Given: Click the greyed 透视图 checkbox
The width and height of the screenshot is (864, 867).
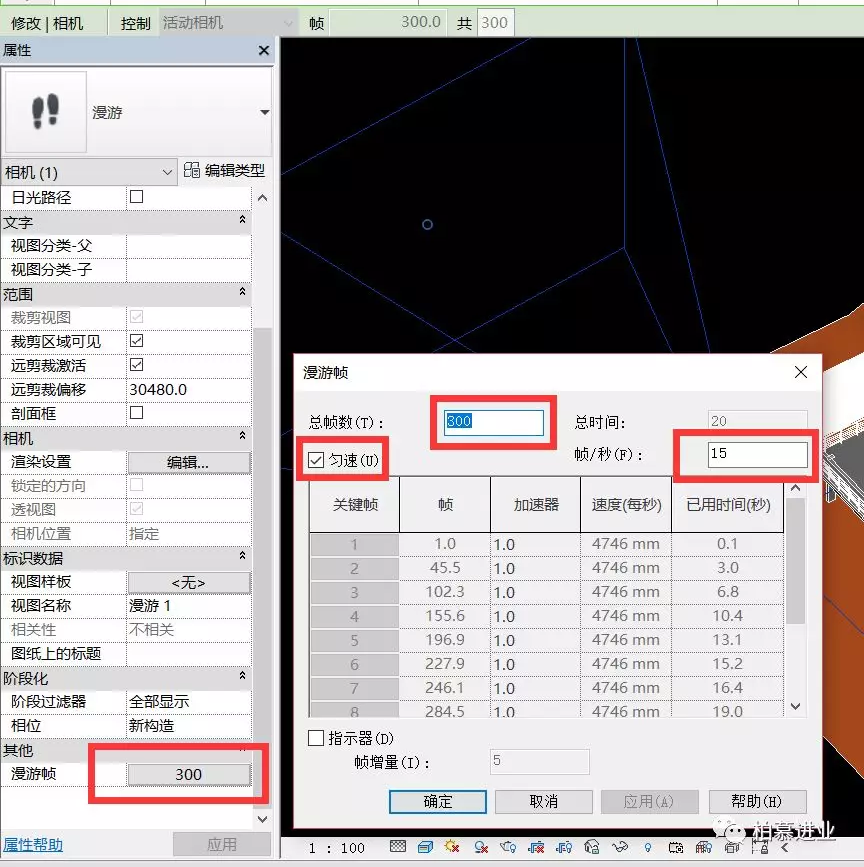Looking at the screenshot, I should coord(136,508).
